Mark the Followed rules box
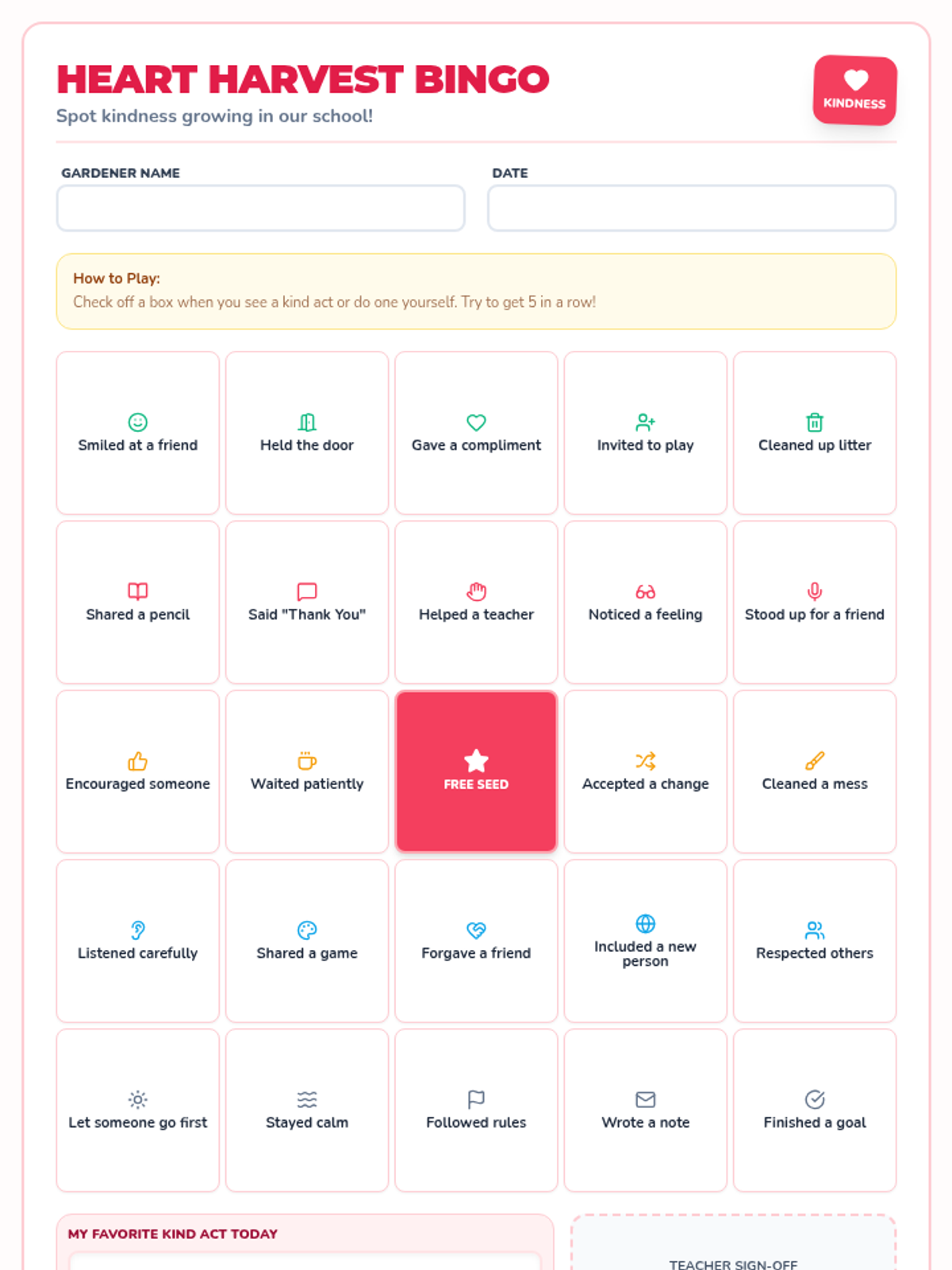 476,1110
